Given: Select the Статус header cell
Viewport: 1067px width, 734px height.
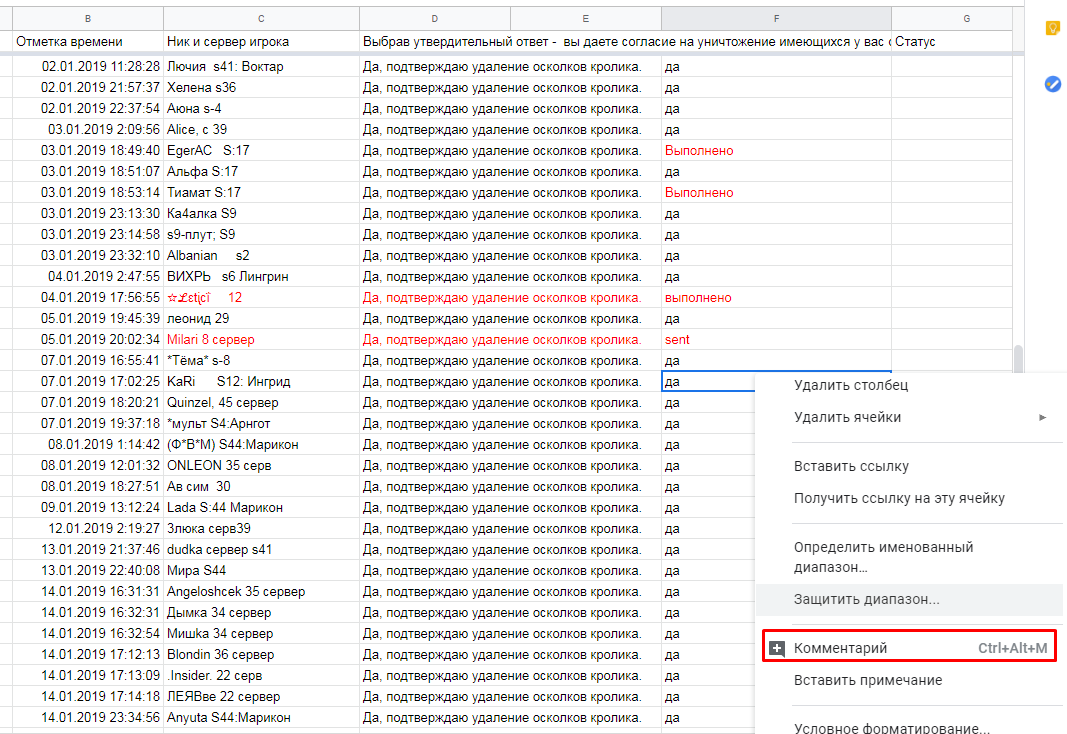Looking at the screenshot, I should point(950,41).
